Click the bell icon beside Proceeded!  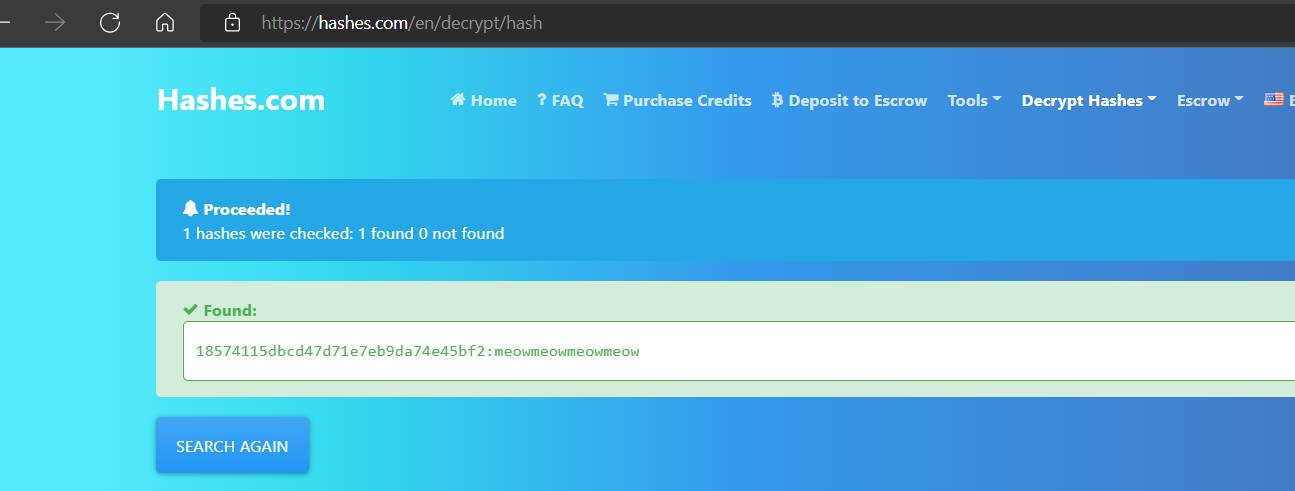click(x=191, y=209)
